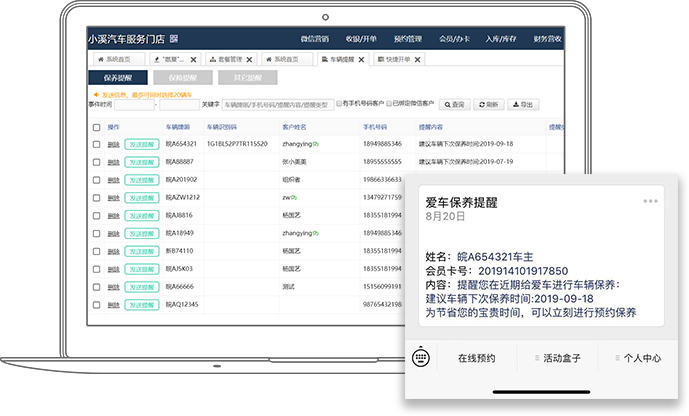Open the three-dot menu on message card

click(650, 201)
